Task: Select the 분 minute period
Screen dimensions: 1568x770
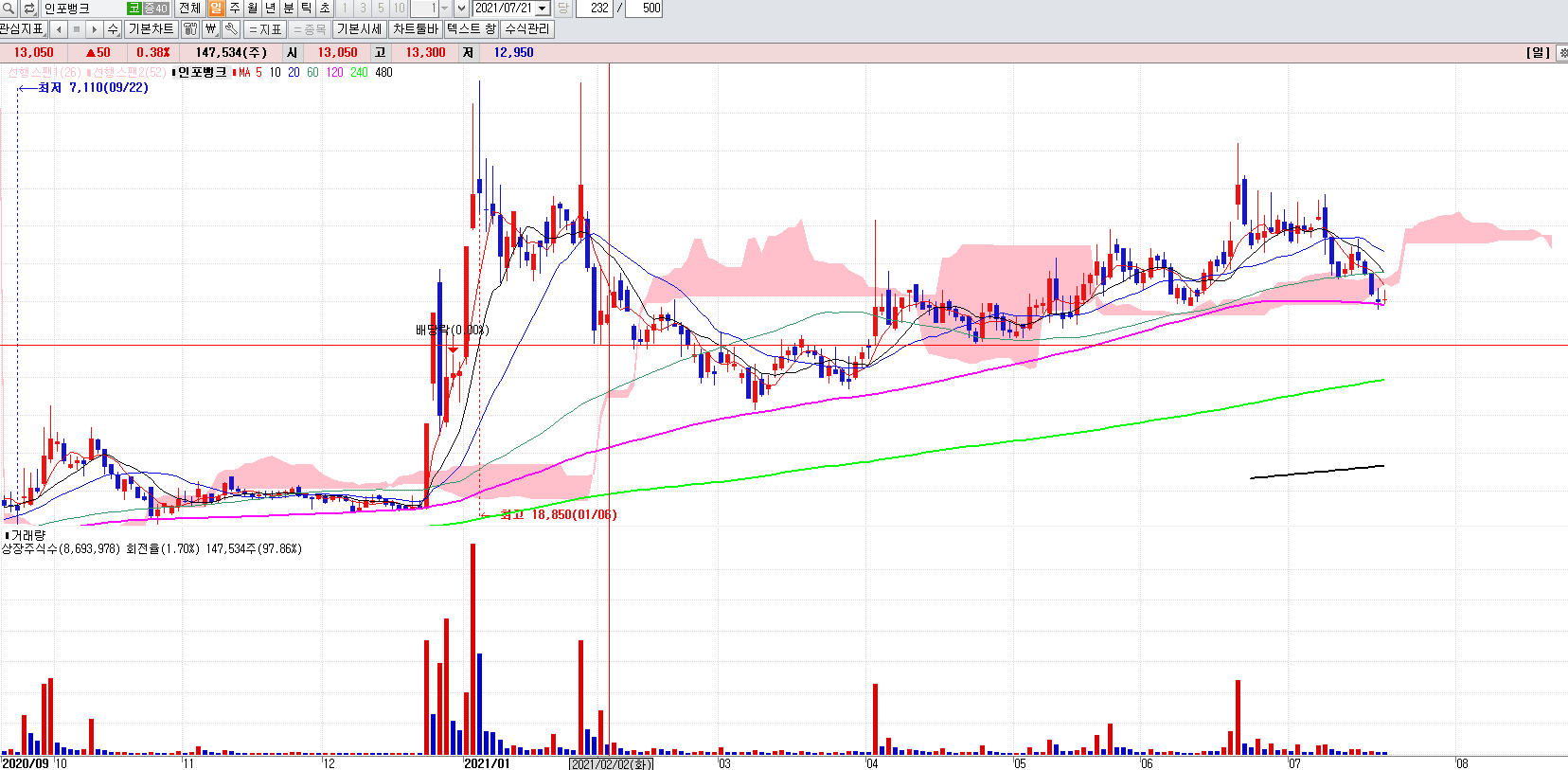Action: 289,8
